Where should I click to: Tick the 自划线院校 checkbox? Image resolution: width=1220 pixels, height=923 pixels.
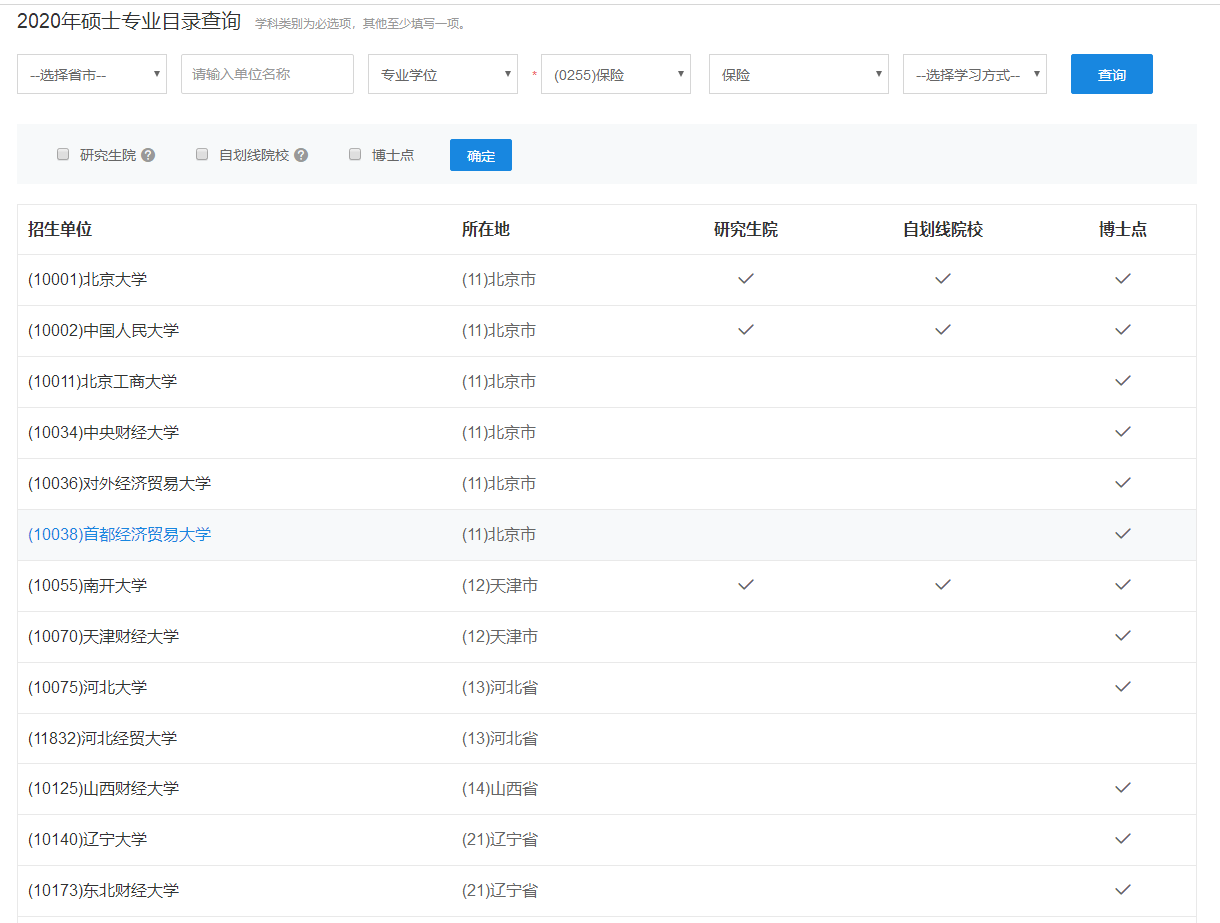(202, 154)
